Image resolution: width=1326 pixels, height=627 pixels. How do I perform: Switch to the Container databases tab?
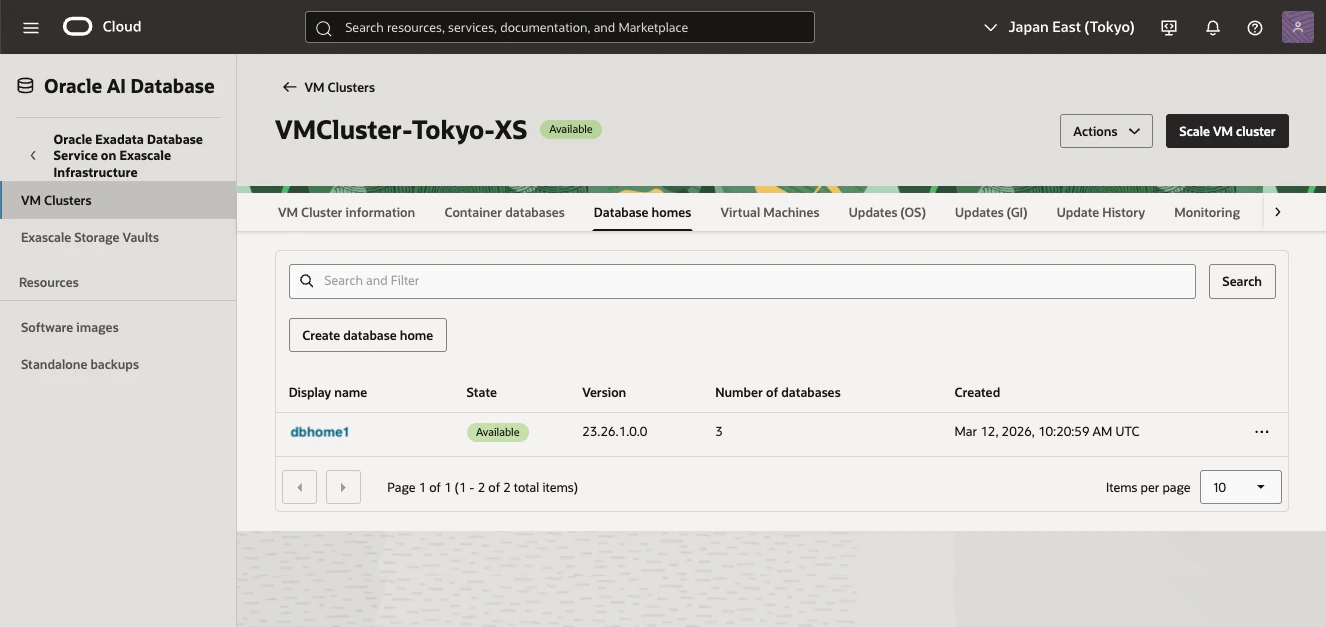click(504, 212)
